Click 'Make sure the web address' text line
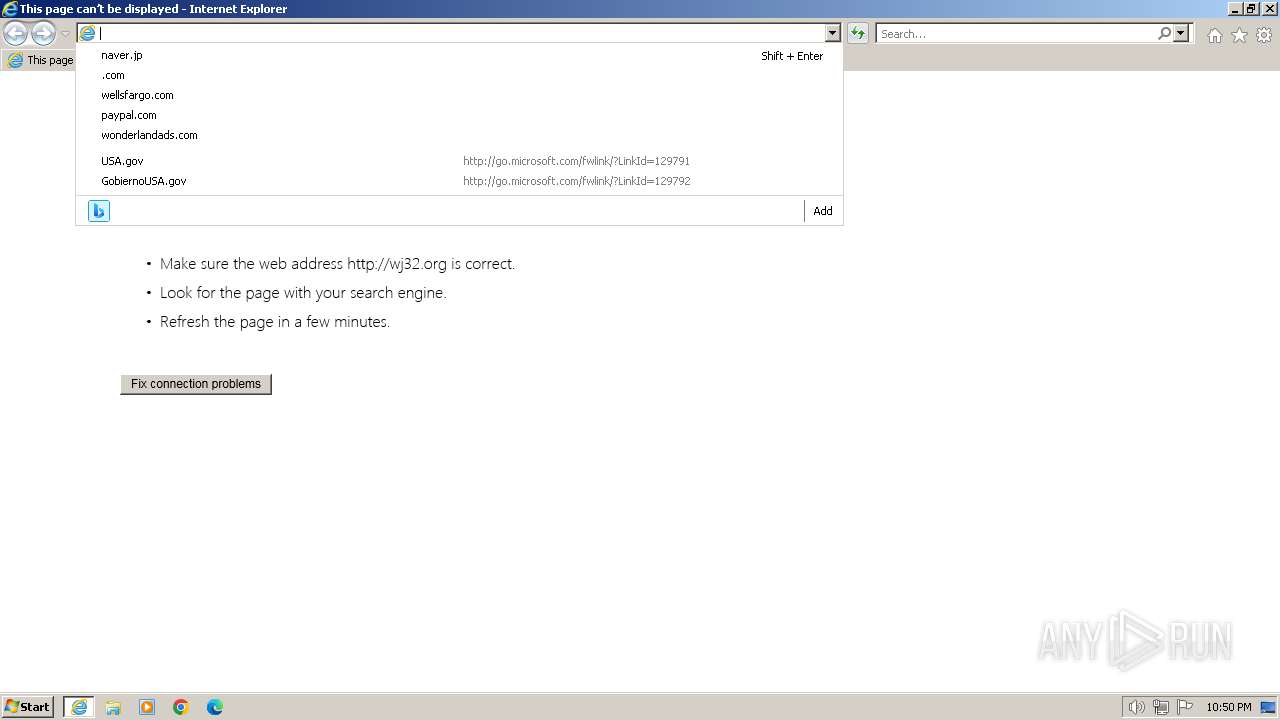 click(337, 264)
